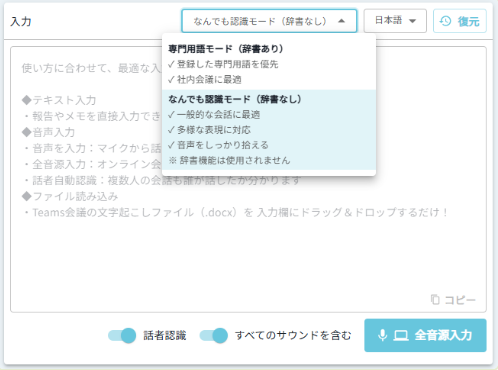Collapse the なんでも認識モード mode dropdown
This screenshot has height=370, width=498.
tap(269, 21)
